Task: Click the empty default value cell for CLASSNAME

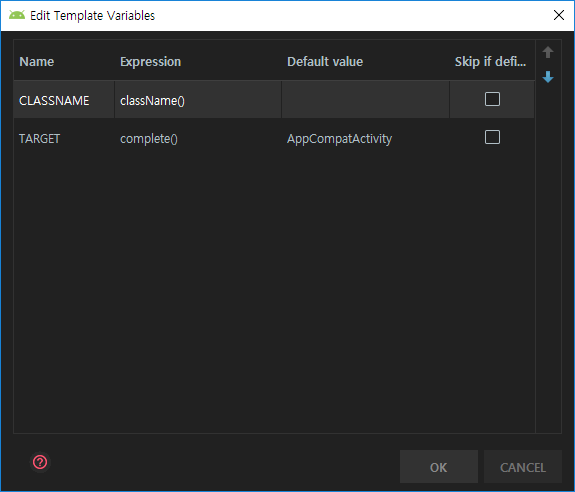Action: coord(365,100)
